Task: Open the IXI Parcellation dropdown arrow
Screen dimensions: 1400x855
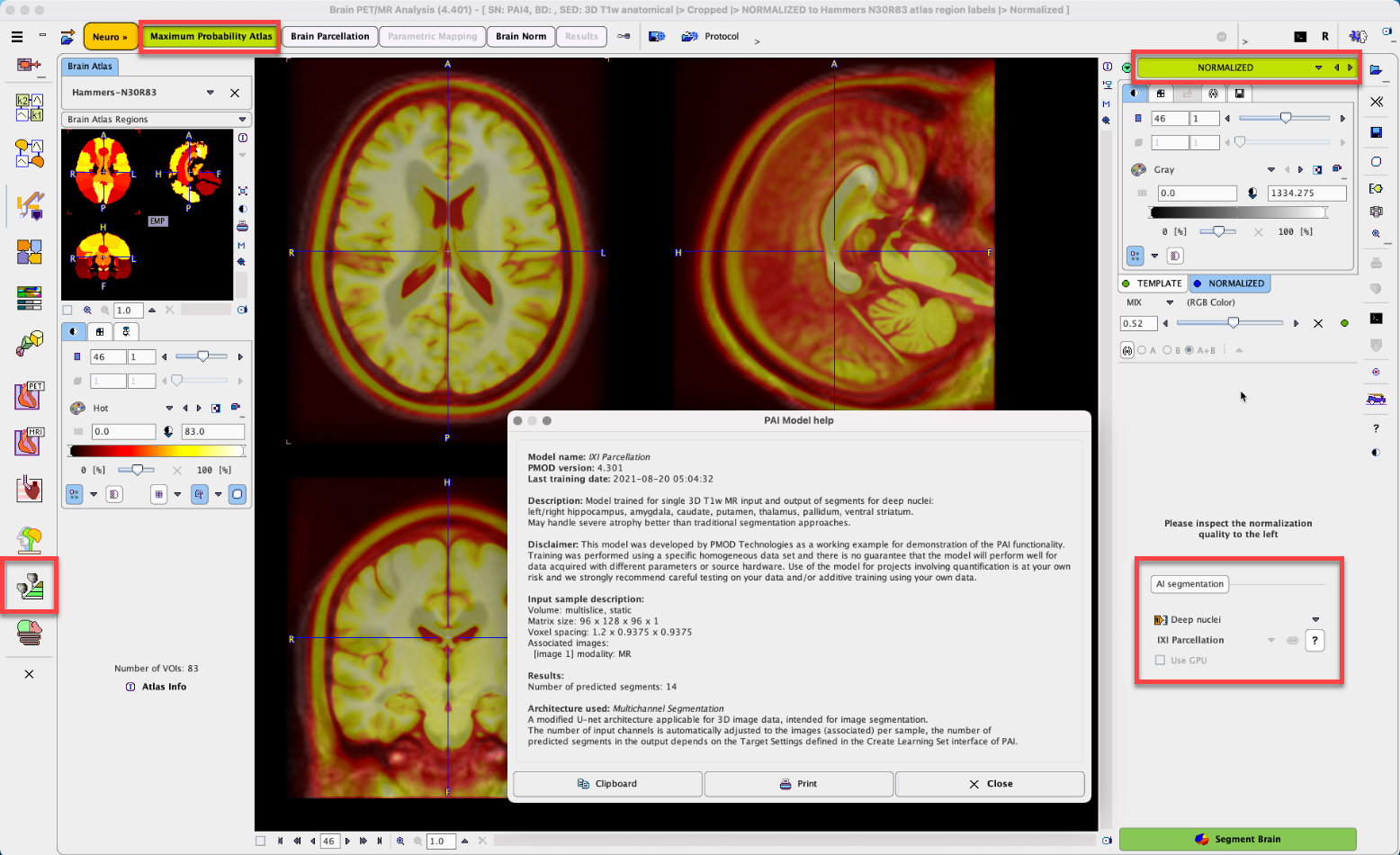Action: 1270,641
